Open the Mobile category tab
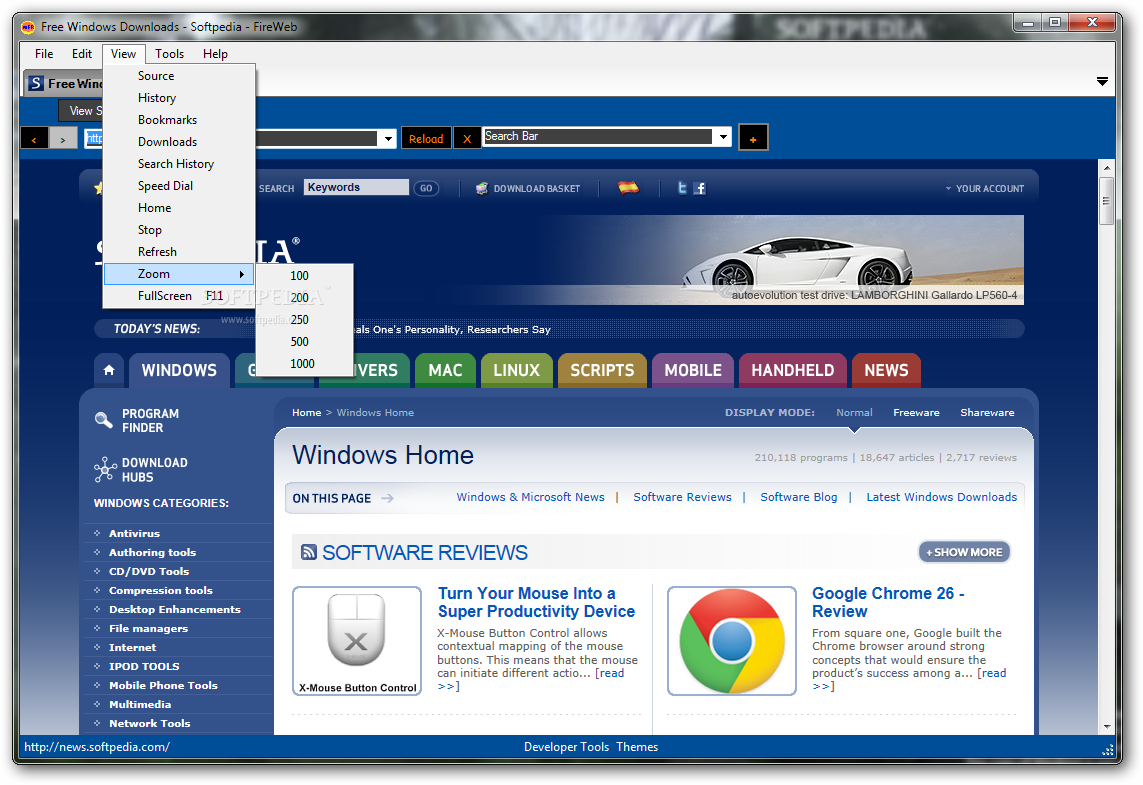This screenshot has height=785, width=1143. [693, 370]
